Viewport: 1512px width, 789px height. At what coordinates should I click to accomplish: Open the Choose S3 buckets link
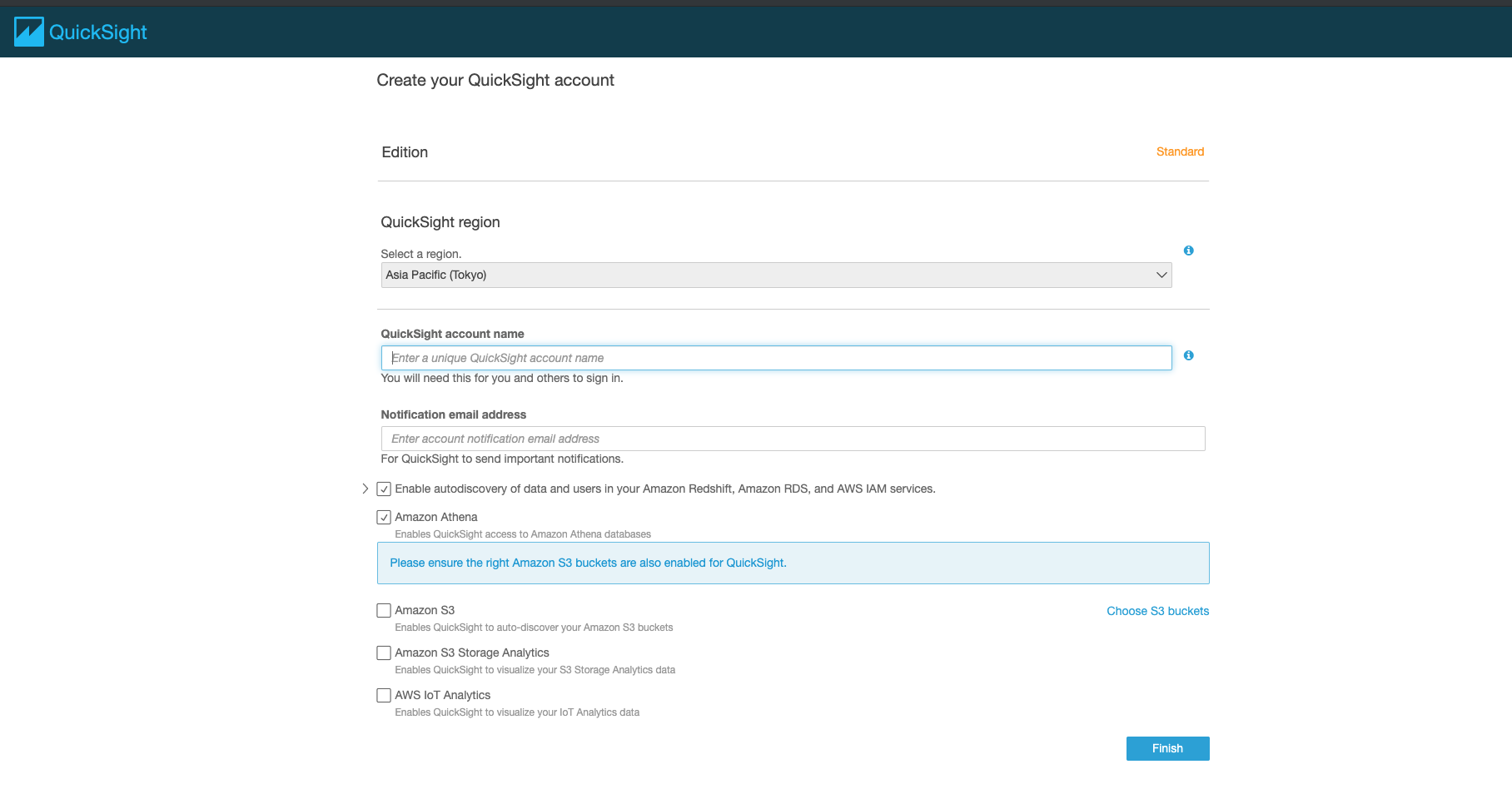pos(1157,610)
